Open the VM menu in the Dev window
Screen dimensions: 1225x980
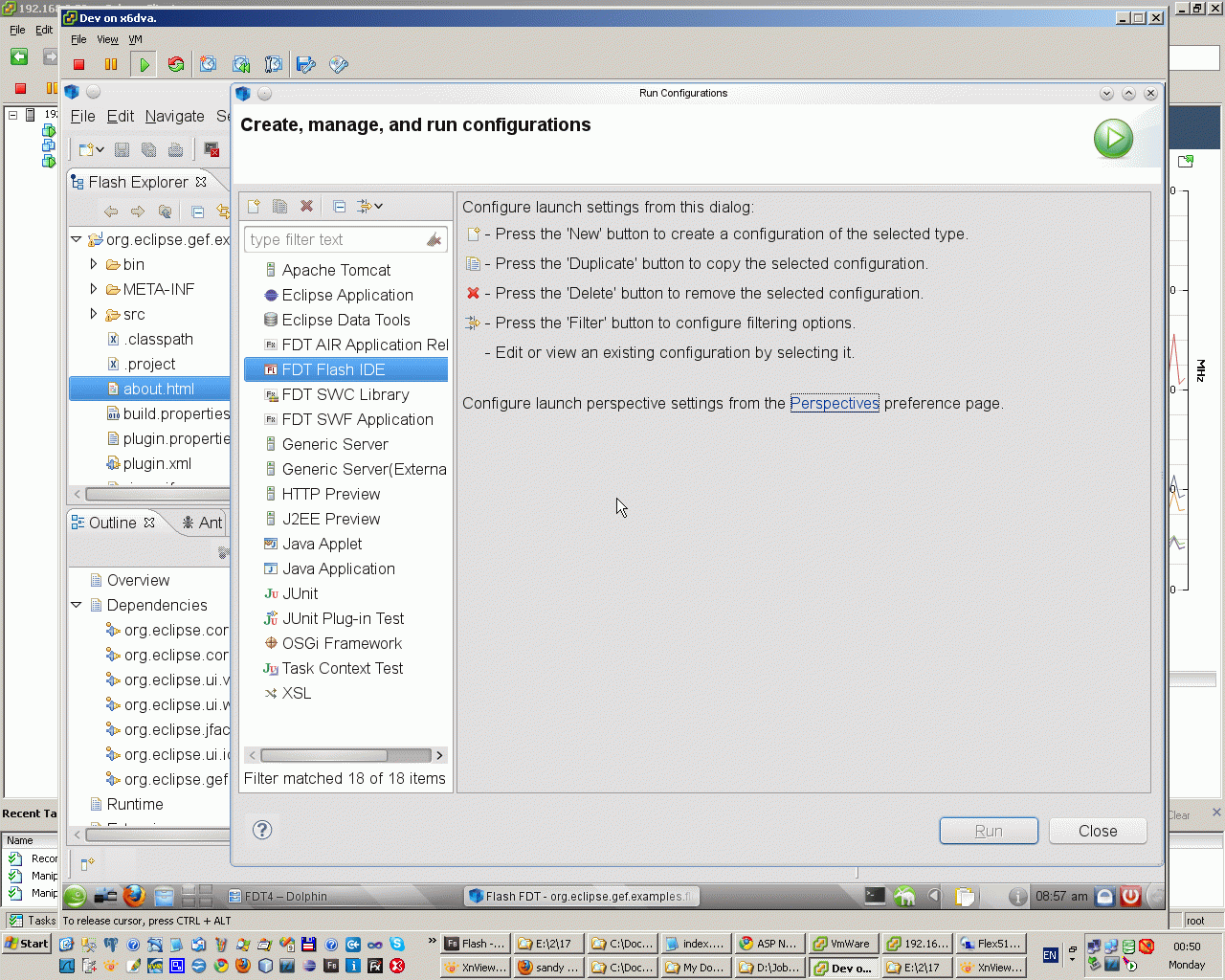click(x=135, y=39)
